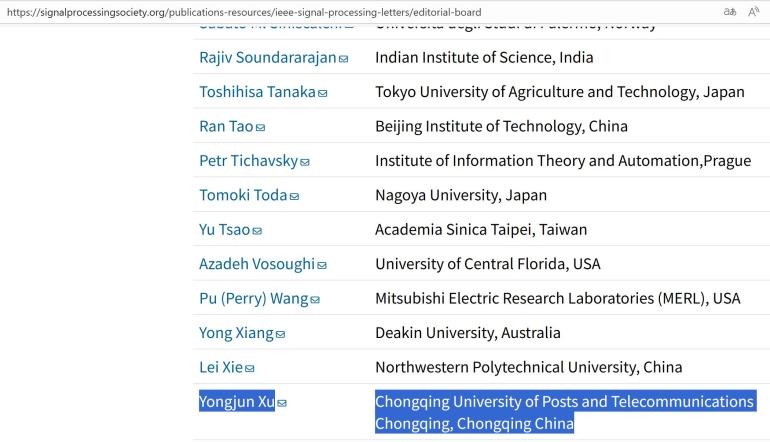The height and width of the screenshot is (442, 770).
Task: Open Rajiv Soundararajan's name link
Action: click(x=268, y=57)
